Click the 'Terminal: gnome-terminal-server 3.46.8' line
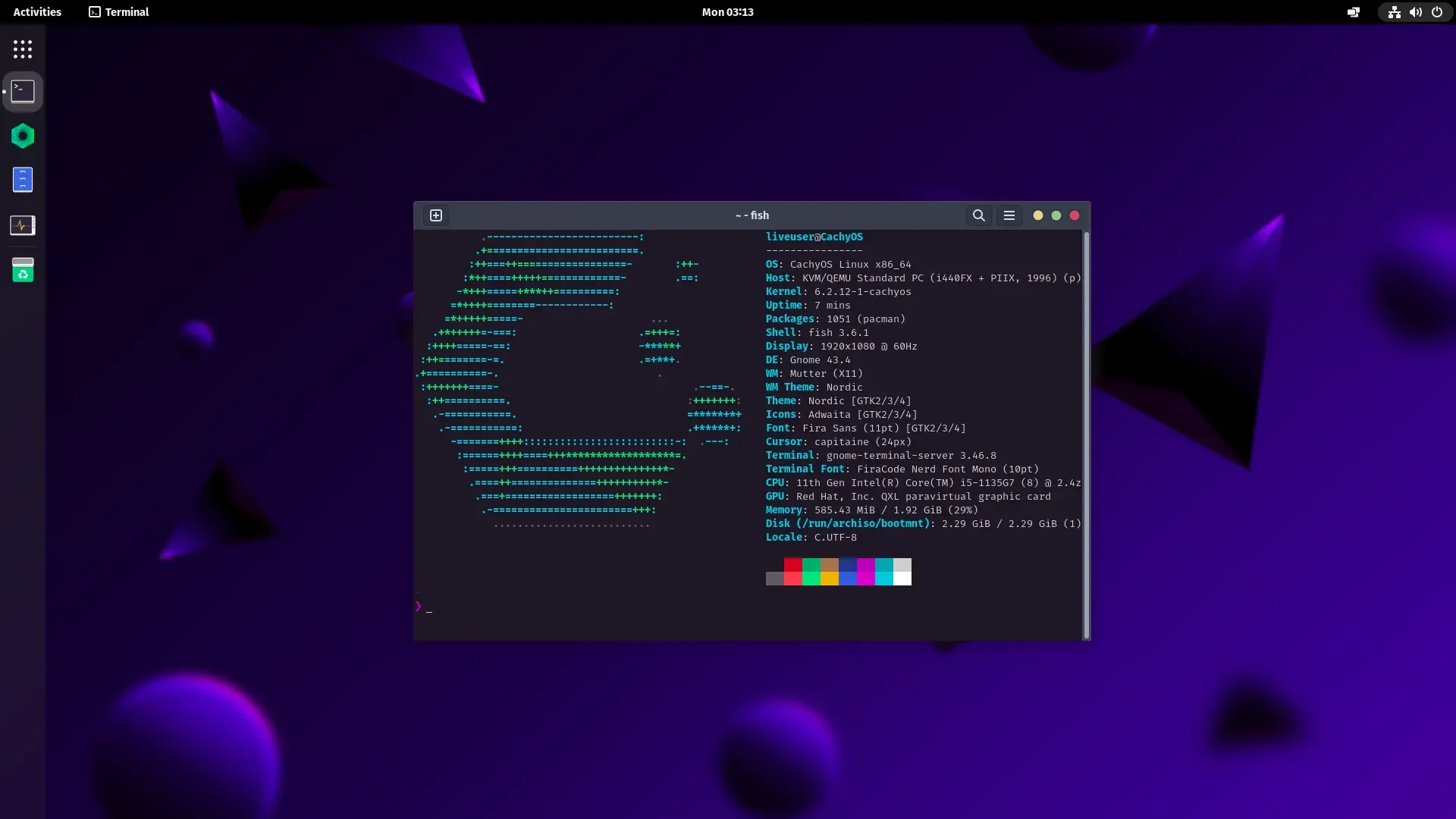The image size is (1456, 819). (880, 456)
